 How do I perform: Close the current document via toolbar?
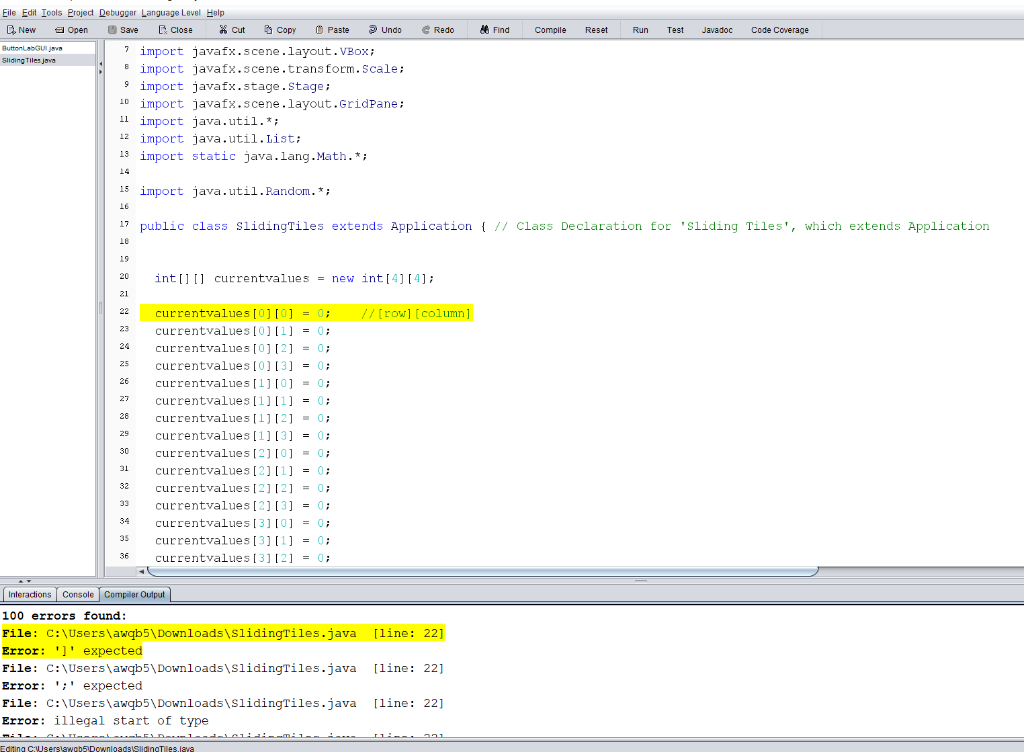tap(175, 30)
